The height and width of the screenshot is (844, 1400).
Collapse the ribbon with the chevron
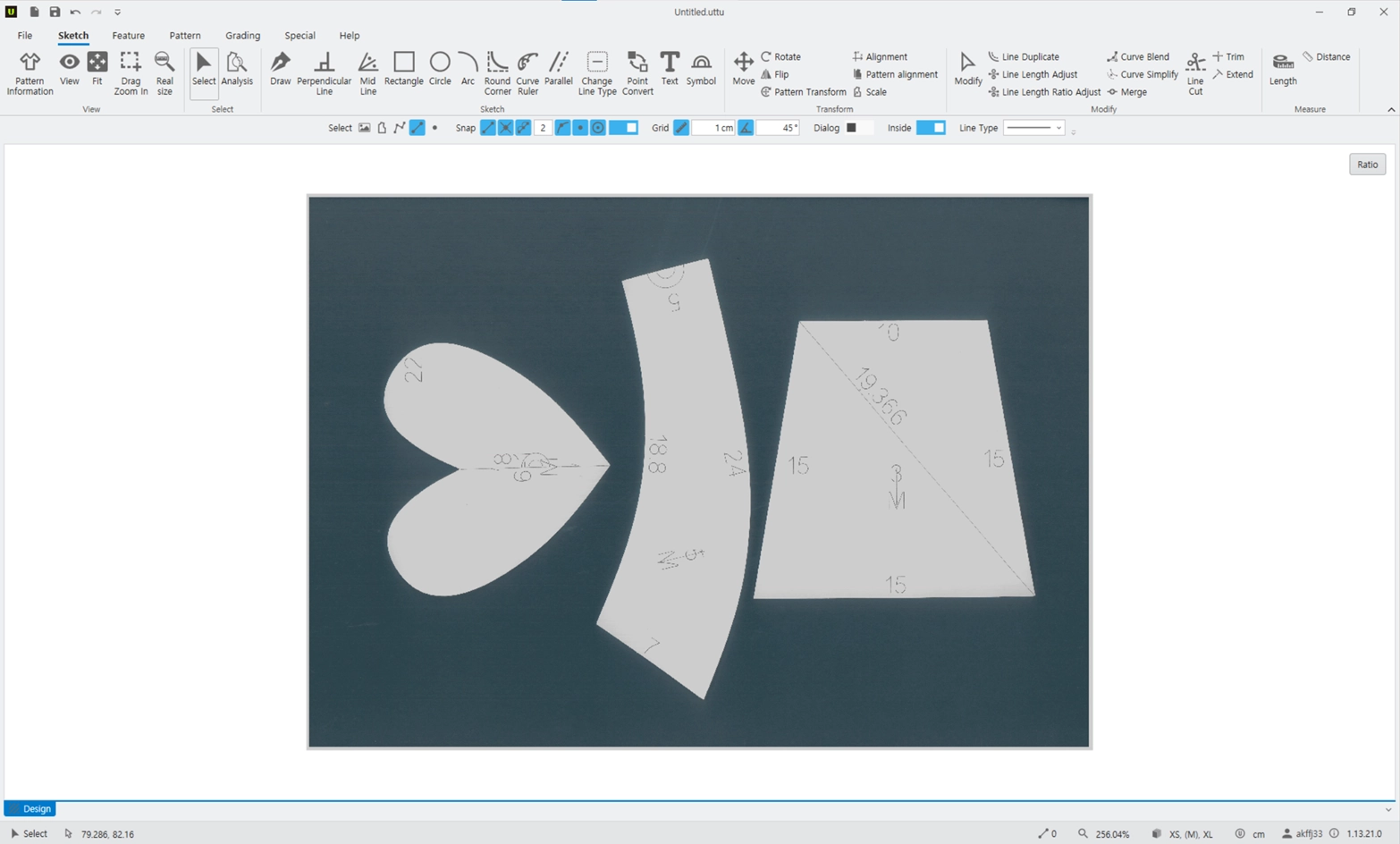coord(1391,109)
